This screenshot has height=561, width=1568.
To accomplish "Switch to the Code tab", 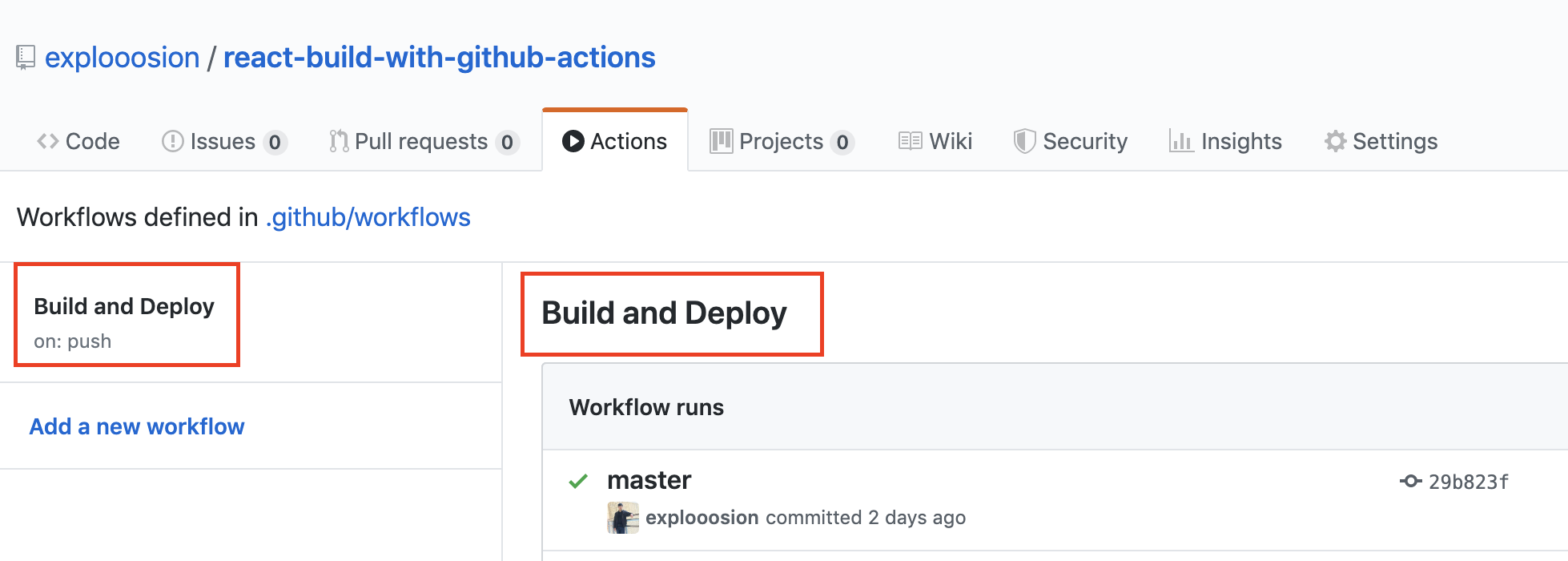I will pyautogui.click(x=78, y=141).
